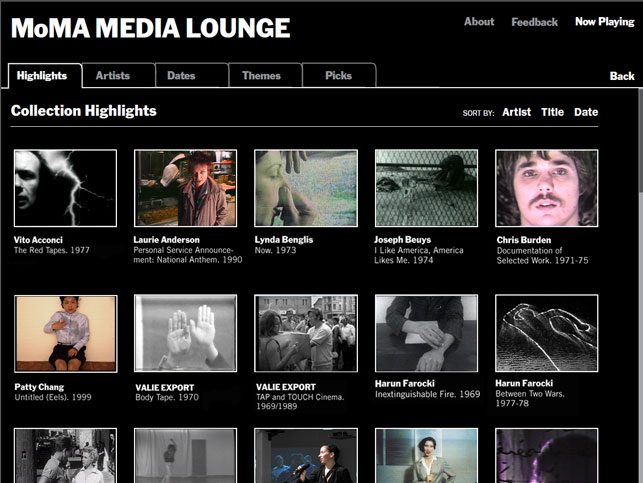
Task: Open the woman in grey suit thumbnail
Action: point(426,456)
